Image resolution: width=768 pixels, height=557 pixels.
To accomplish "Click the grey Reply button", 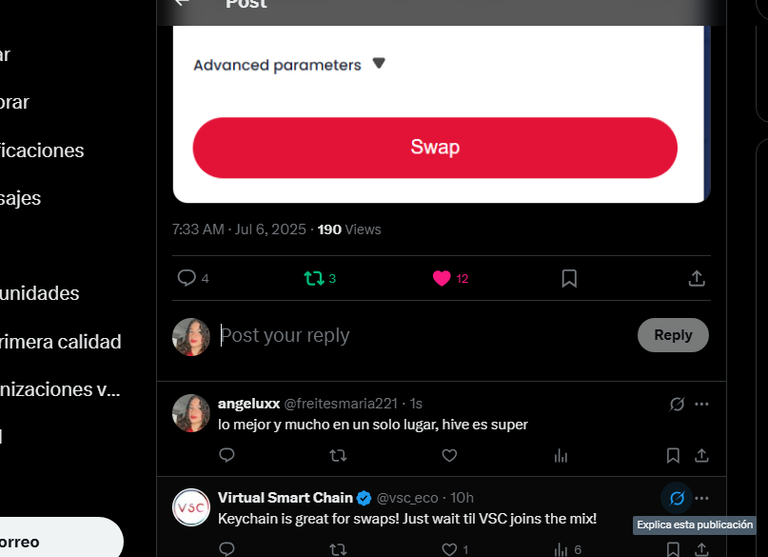I will (673, 335).
